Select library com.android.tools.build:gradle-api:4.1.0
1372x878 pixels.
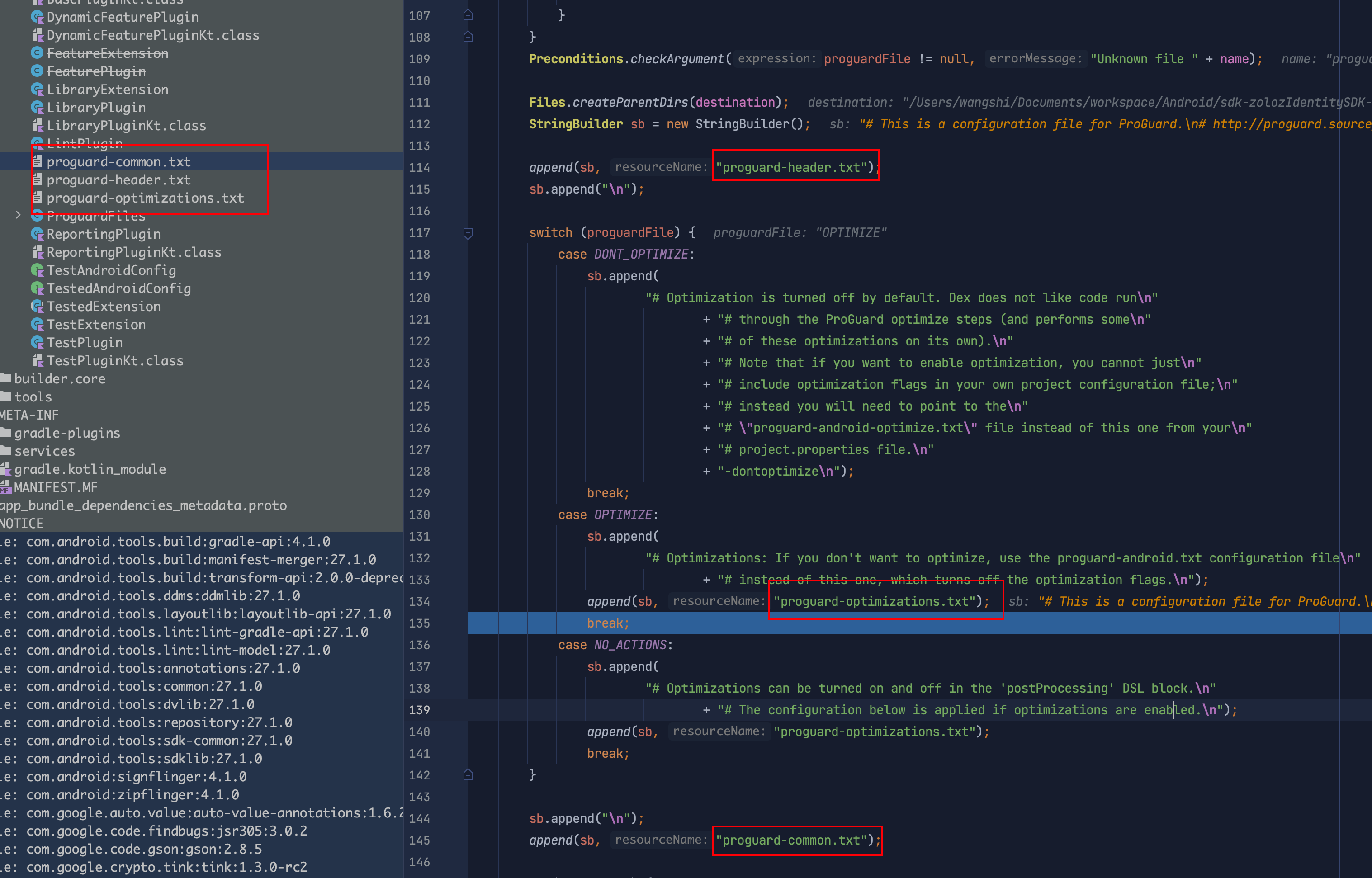178,542
